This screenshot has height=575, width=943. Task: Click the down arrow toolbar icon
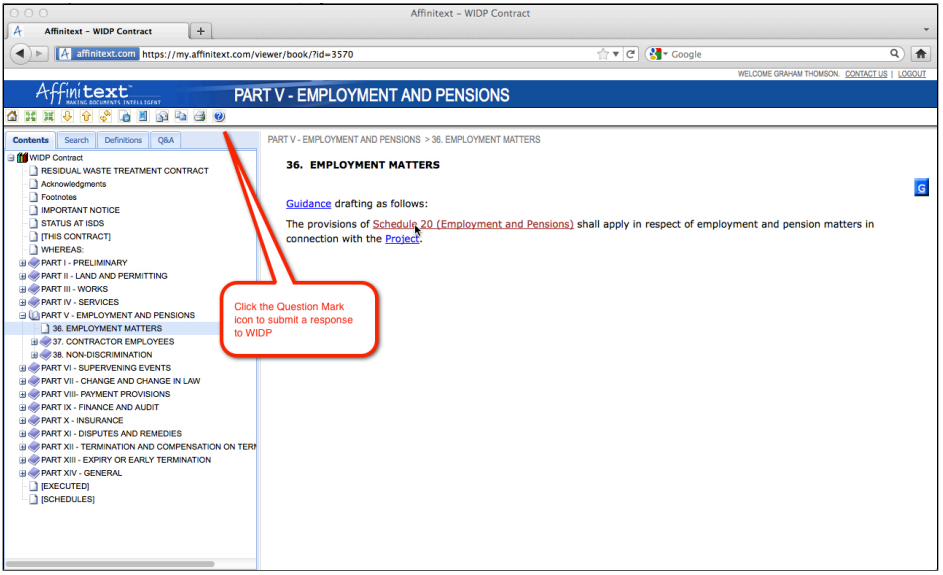[67, 116]
